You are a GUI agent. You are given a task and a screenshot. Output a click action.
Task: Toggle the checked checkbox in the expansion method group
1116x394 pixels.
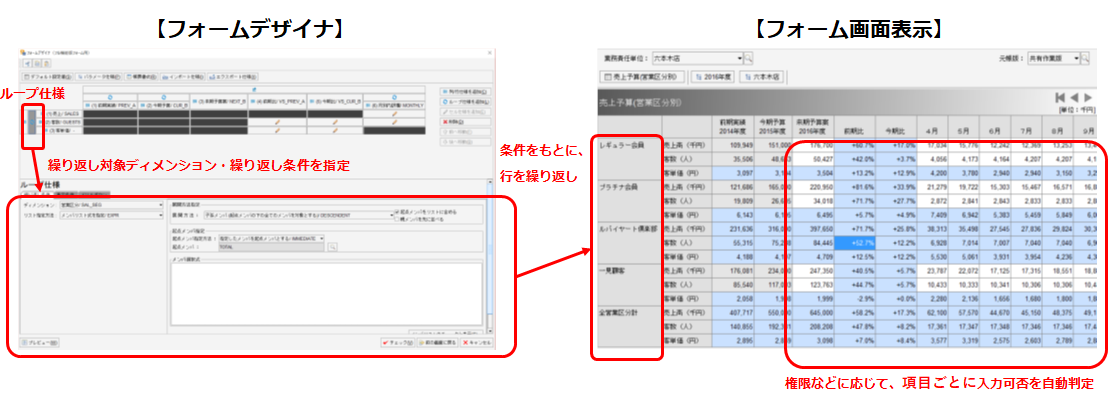point(396,211)
